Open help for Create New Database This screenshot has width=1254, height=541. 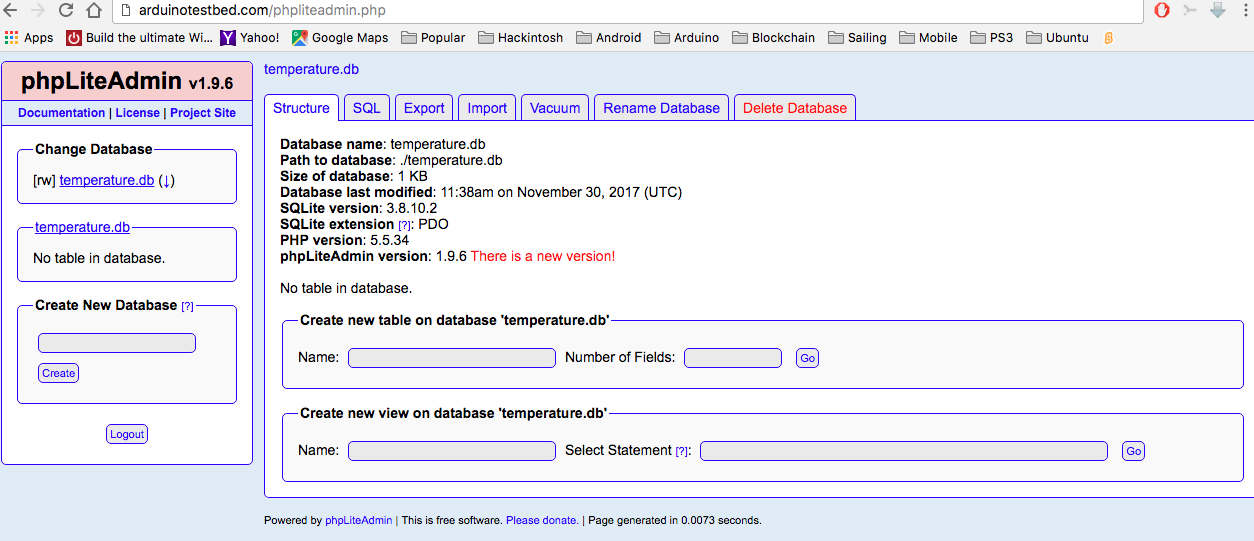point(187,306)
